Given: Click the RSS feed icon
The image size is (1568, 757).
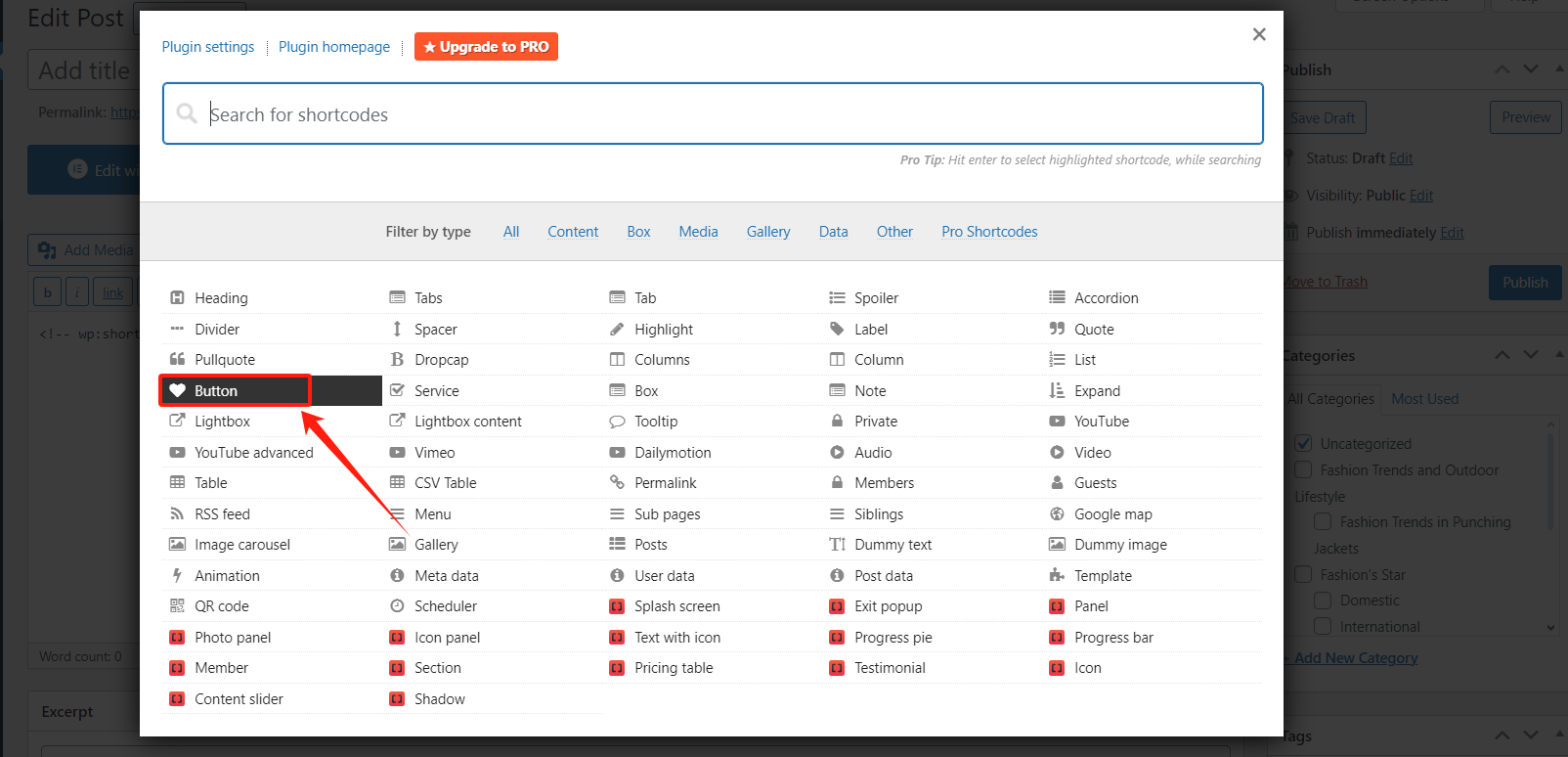Looking at the screenshot, I should (177, 514).
